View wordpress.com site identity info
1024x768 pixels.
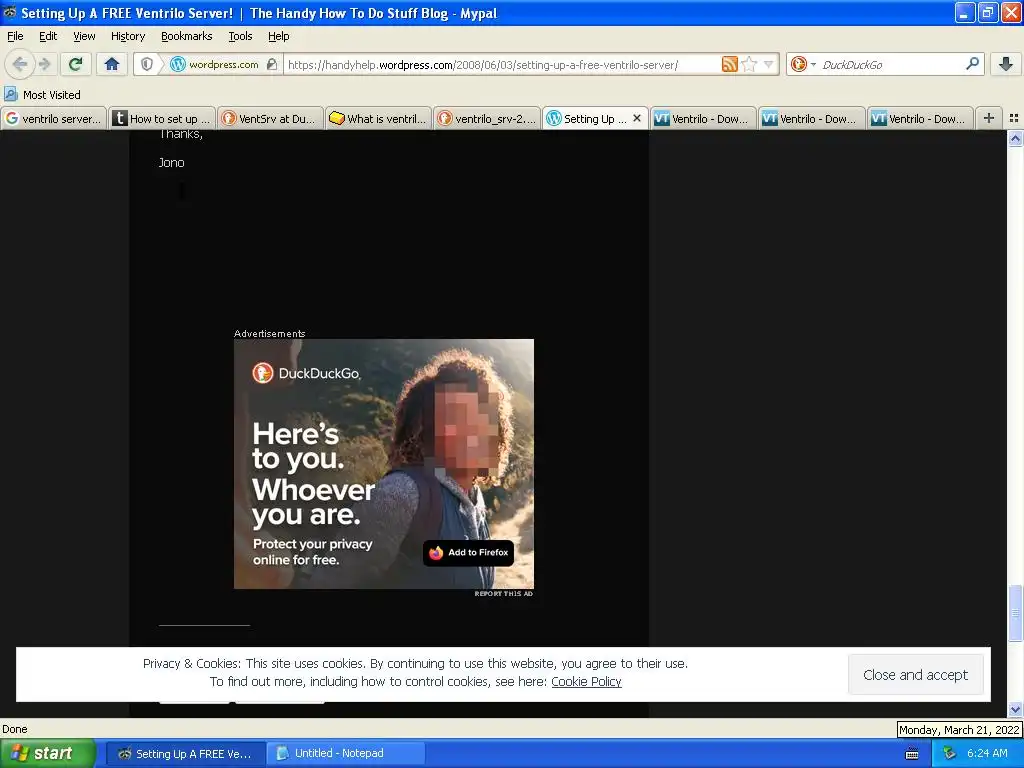click(x=223, y=64)
